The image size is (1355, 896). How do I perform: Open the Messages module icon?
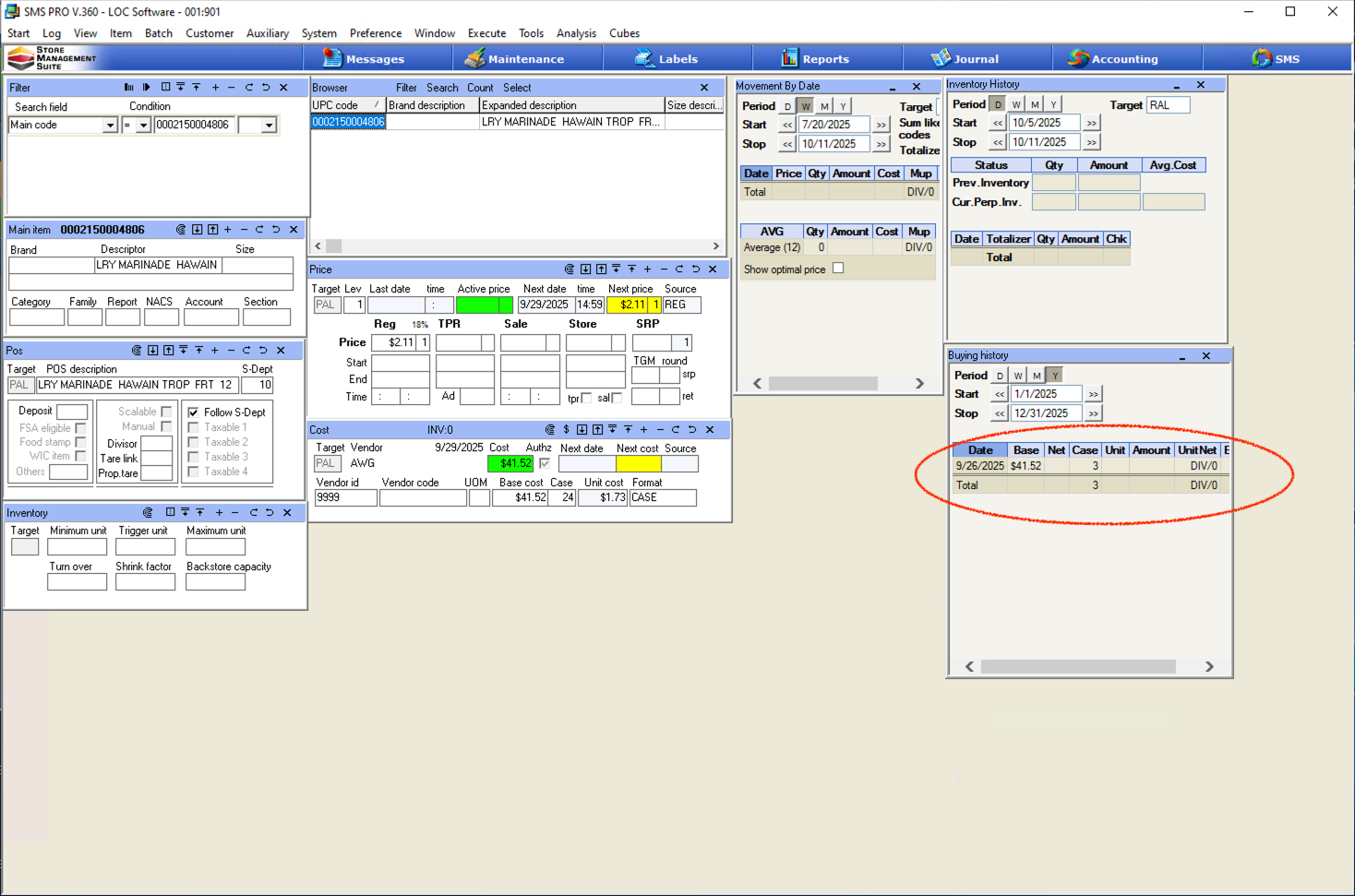click(x=332, y=58)
